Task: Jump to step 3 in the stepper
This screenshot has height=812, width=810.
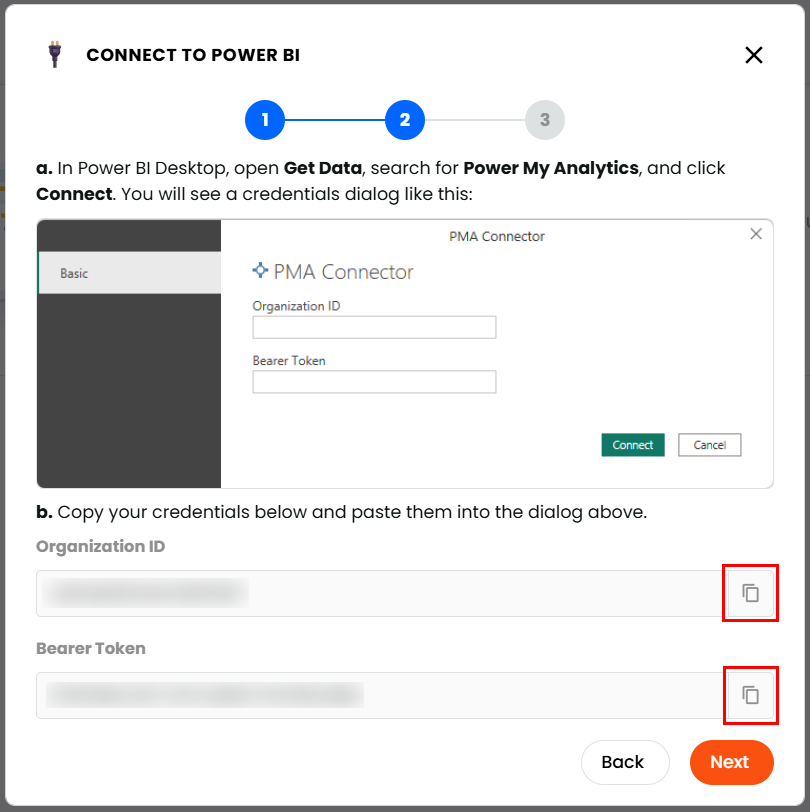Action: [545, 120]
